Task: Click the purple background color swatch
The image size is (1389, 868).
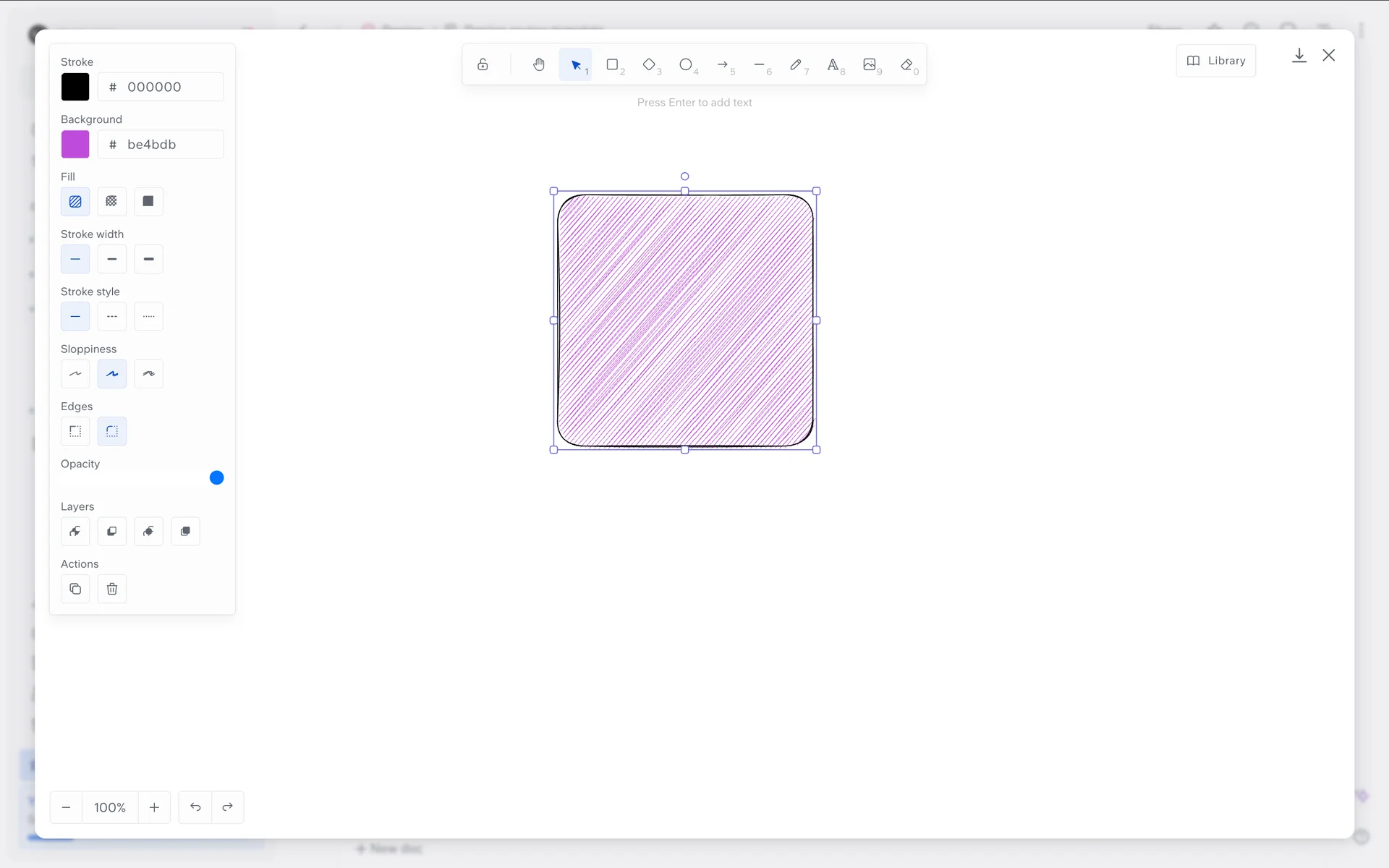Action: tap(75, 144)
